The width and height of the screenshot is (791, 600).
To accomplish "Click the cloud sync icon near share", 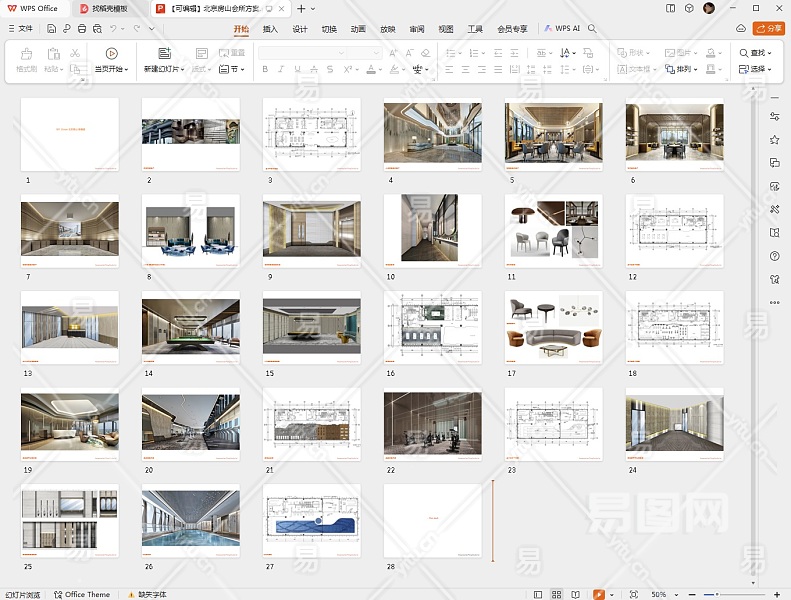I will tap(740, 29).
